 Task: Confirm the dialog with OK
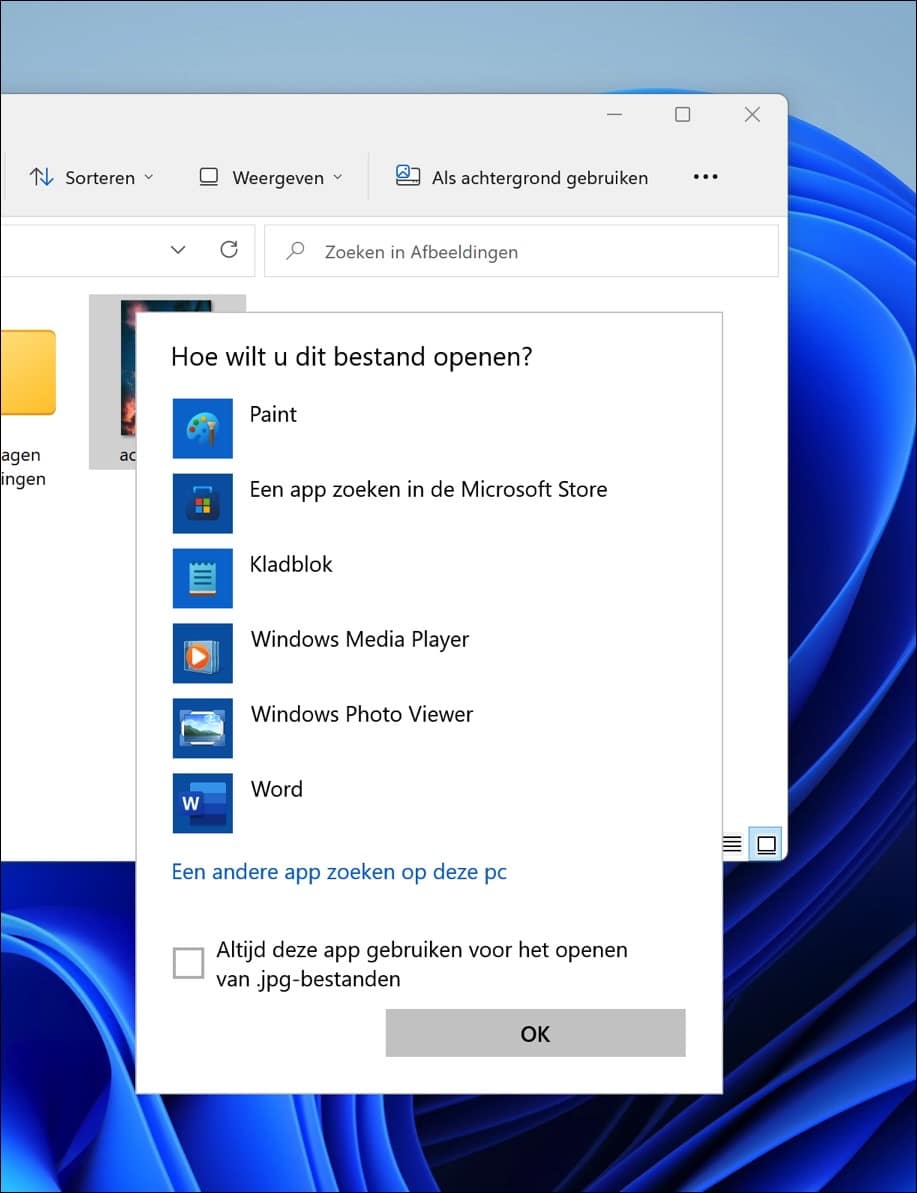[534, 1033]
